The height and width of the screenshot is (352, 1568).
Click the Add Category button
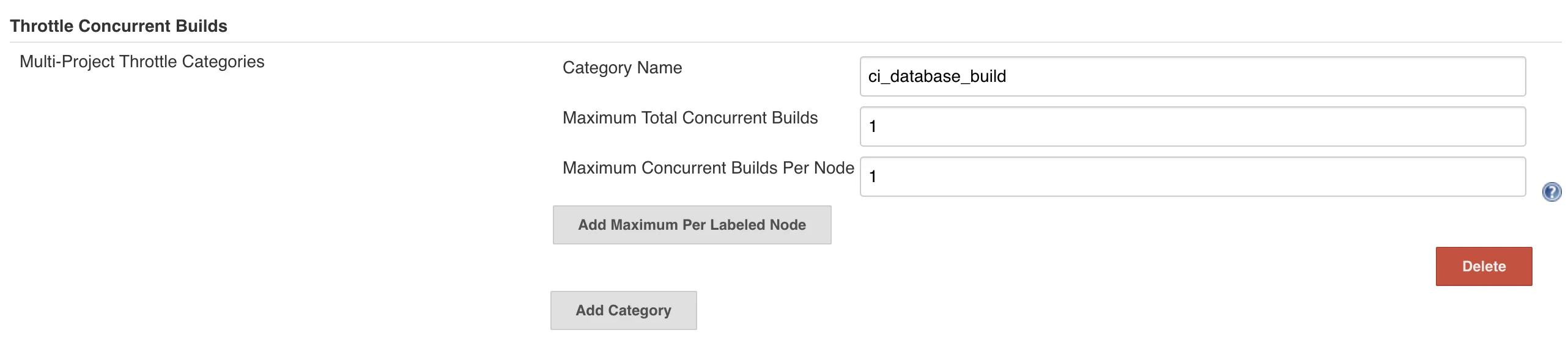pos(623,310)
